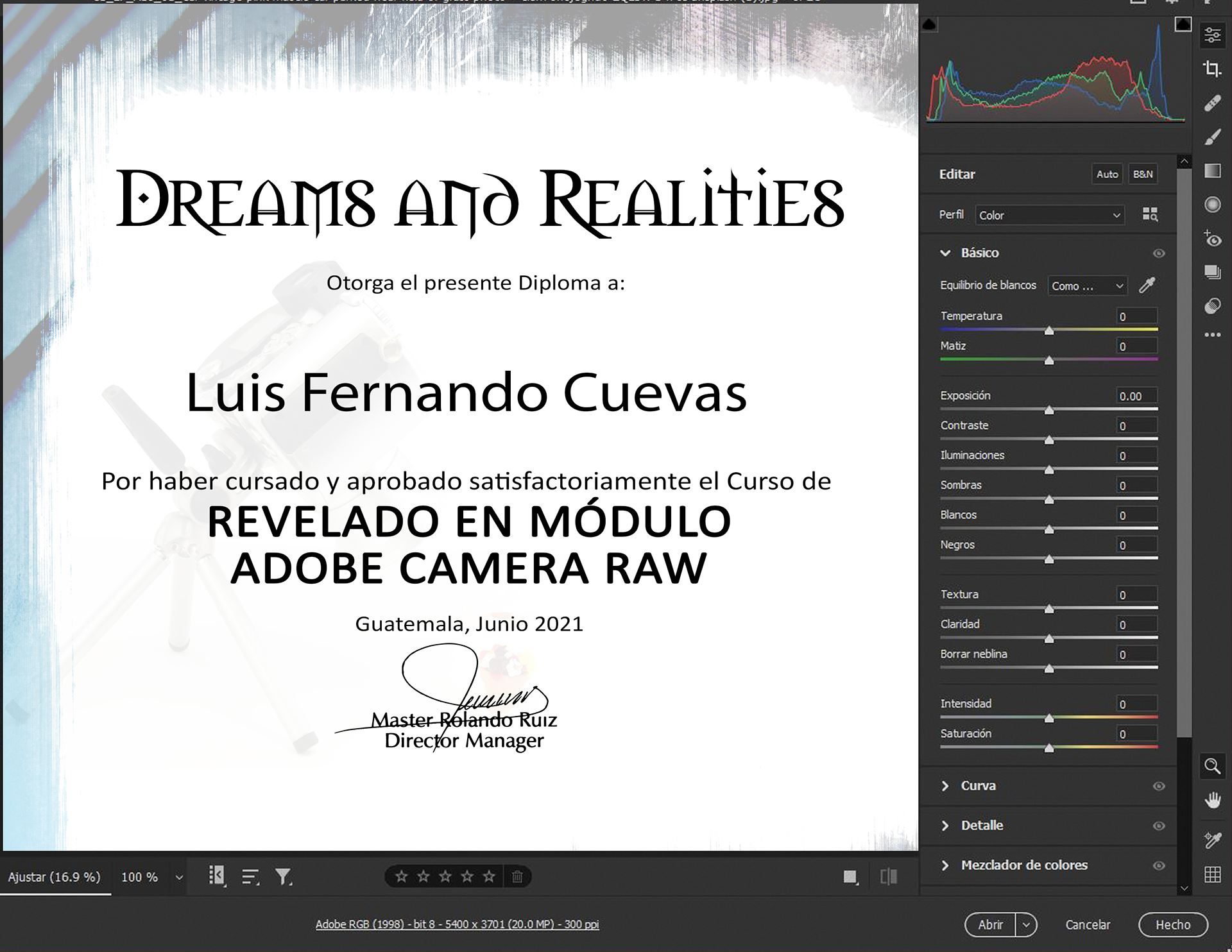Select the Hand pan tool
This screenshot has height=952, width=1232.
[x=1212, y=801]
